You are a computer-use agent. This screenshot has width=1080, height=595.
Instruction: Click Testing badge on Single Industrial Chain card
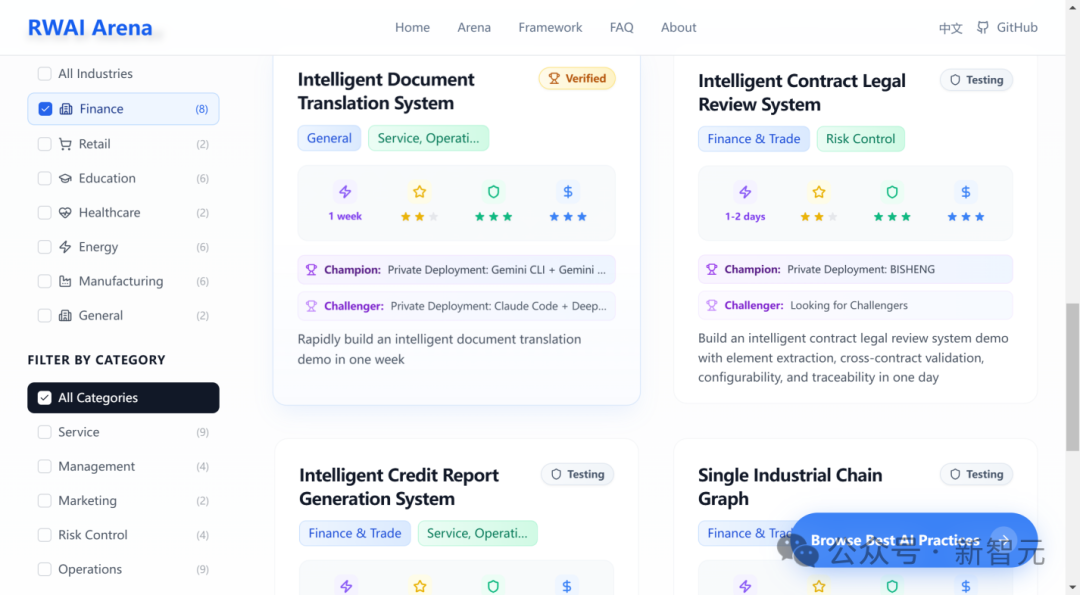(x=977, y=474)
